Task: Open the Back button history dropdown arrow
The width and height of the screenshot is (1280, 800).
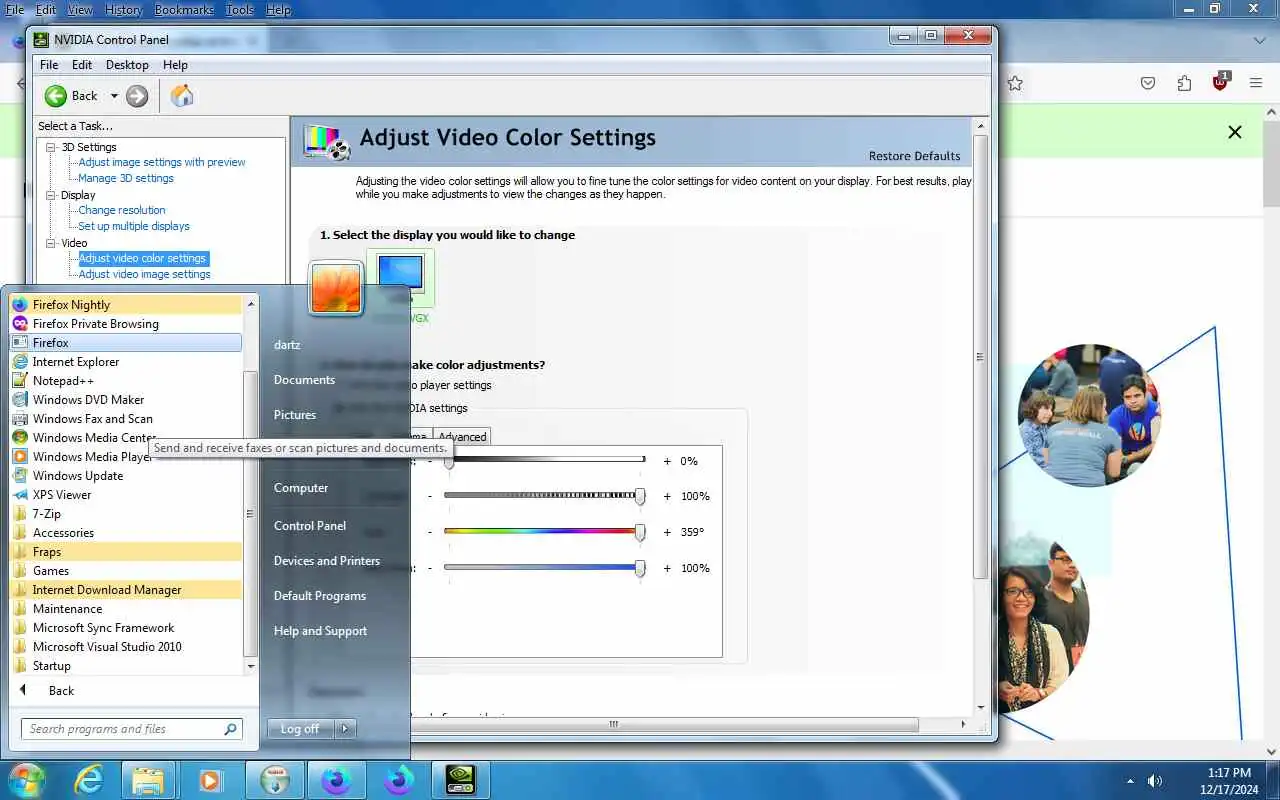Action: tap(114, 96)
